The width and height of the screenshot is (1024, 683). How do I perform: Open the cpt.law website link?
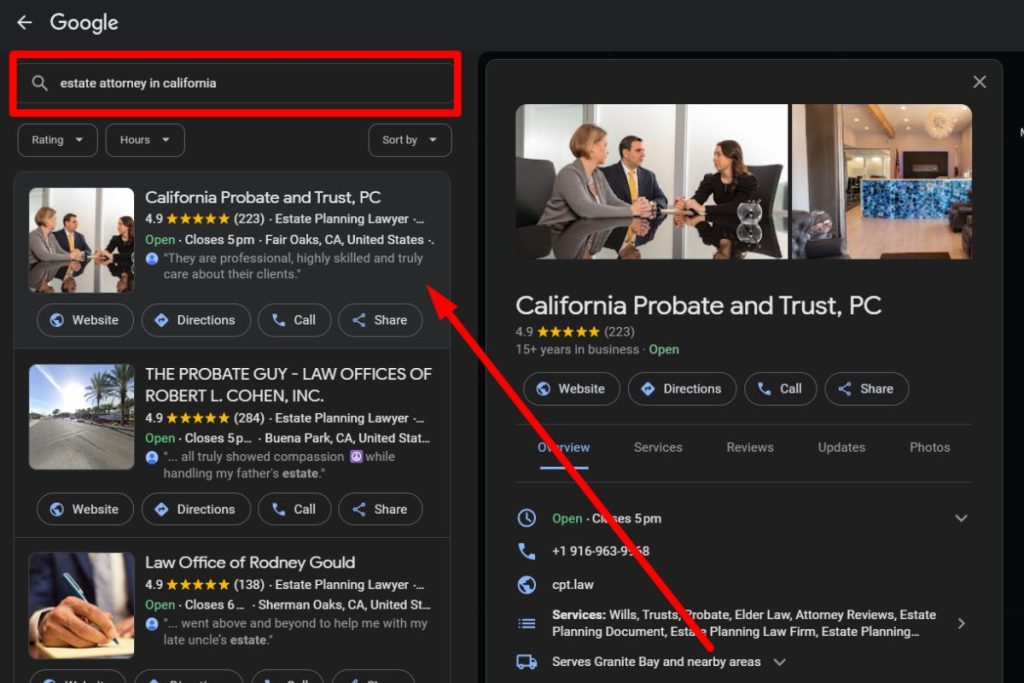coord(573,585)
